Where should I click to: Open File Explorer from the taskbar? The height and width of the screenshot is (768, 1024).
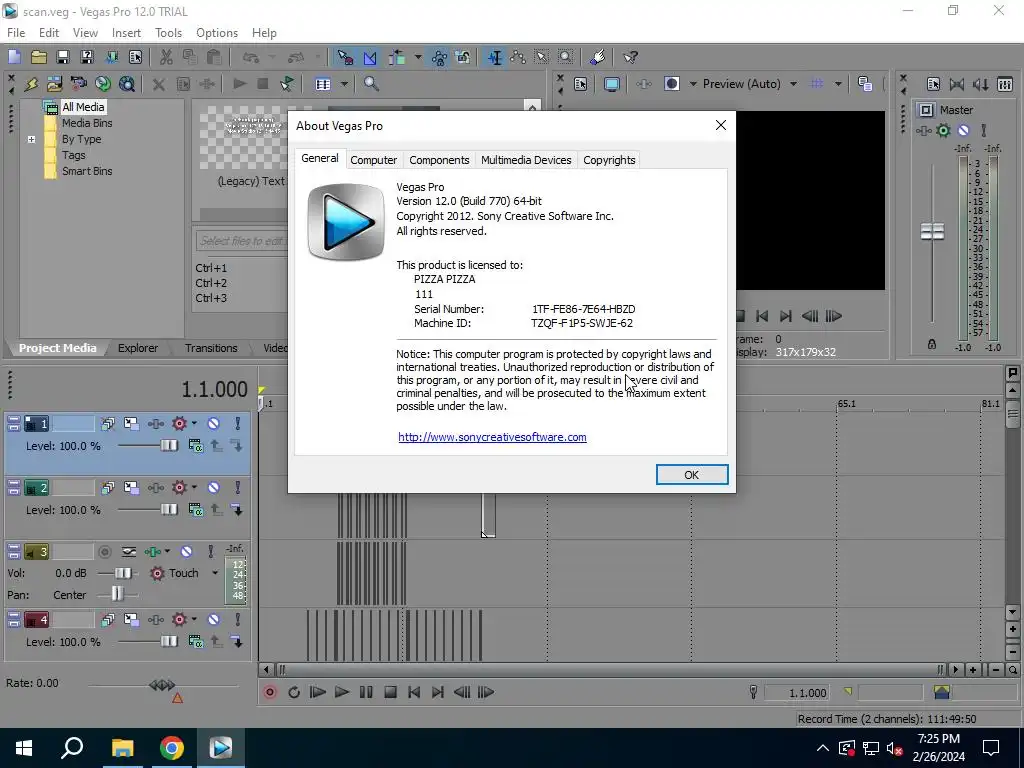click(x=122, y=748)
